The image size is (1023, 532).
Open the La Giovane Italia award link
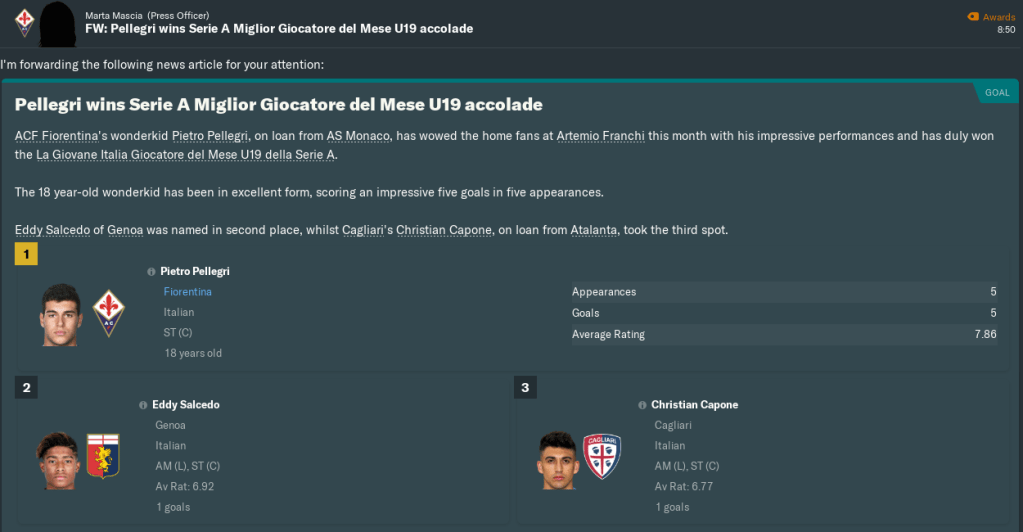pyautogui.click(x=187, y=155)
